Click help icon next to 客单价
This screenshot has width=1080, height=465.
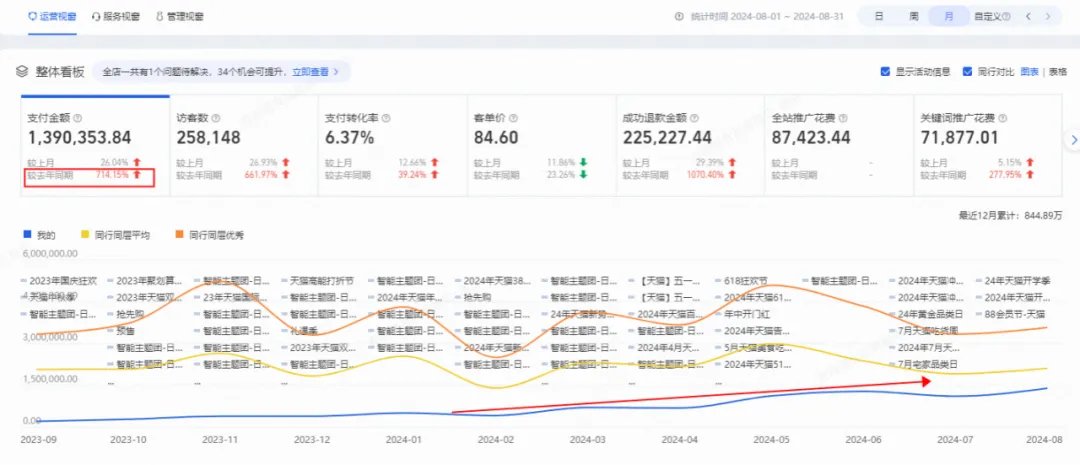513,118
